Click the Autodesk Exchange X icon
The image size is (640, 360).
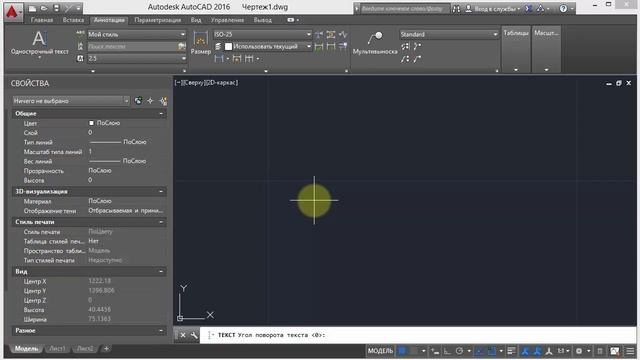529,9
